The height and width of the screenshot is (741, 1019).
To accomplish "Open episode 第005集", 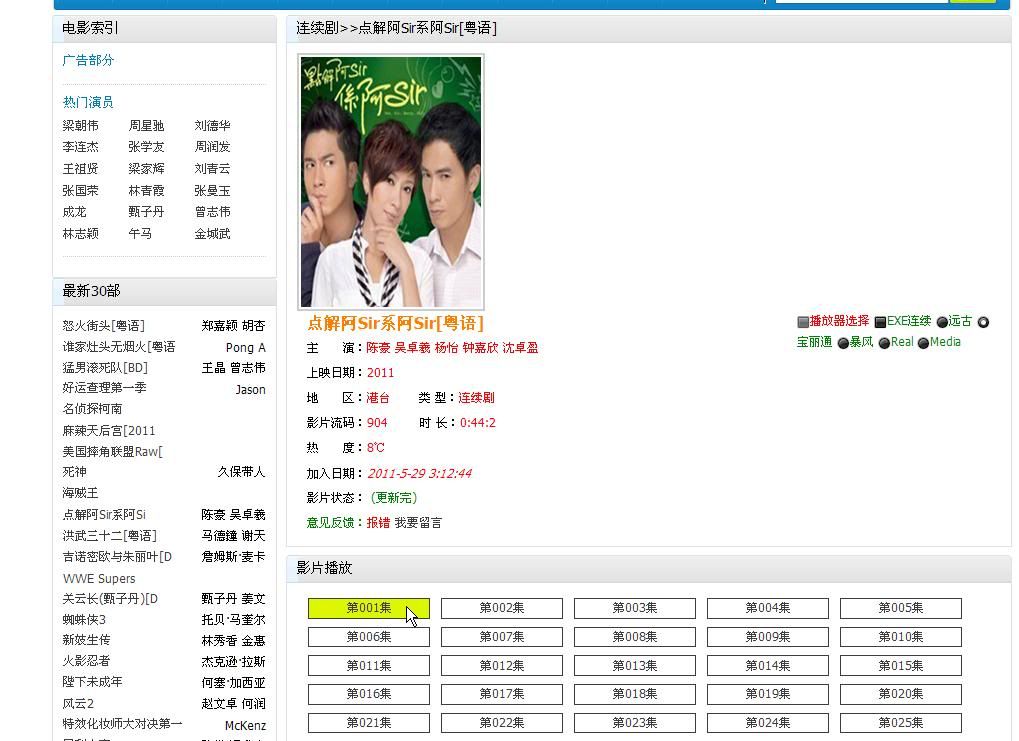I will point(900,608).
